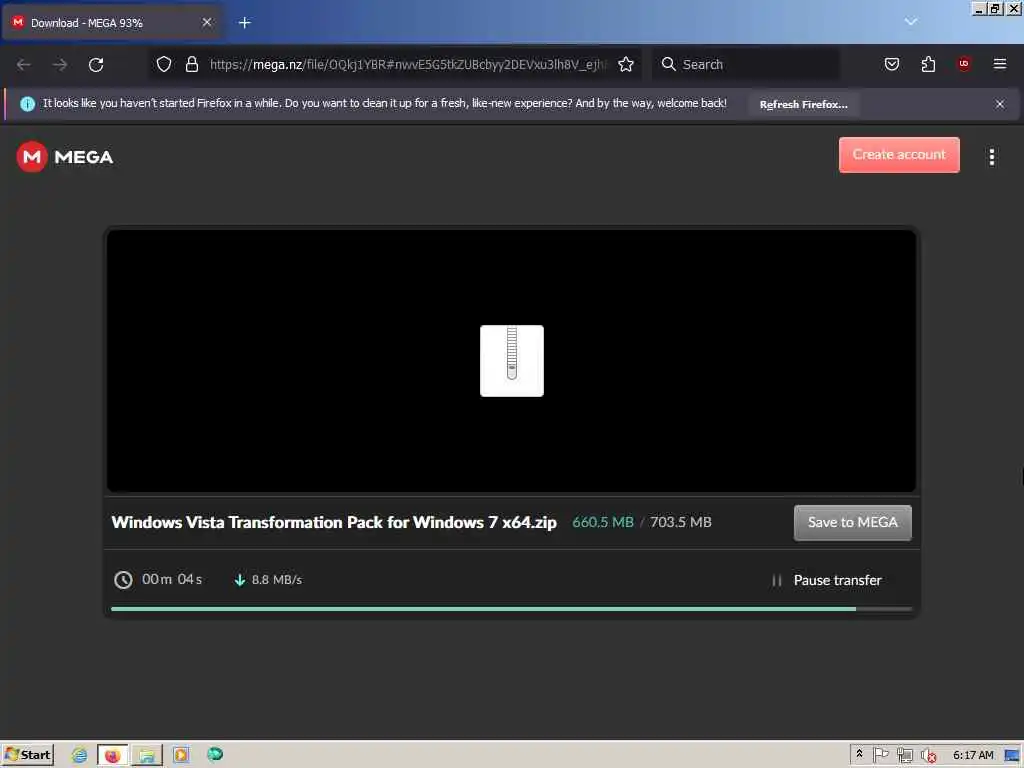Click the Save to MEGA button
Screen dimensions: 1024x768
852,522
